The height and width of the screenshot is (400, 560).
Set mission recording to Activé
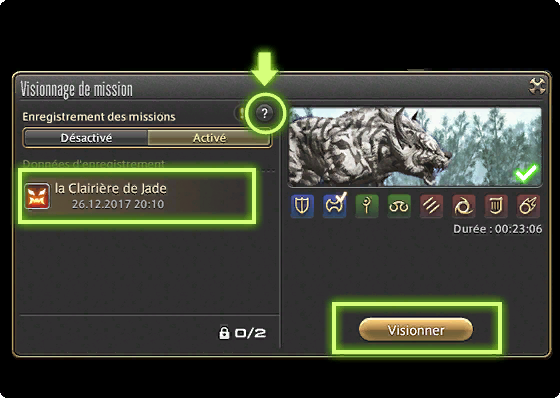(x=209, y=138)
